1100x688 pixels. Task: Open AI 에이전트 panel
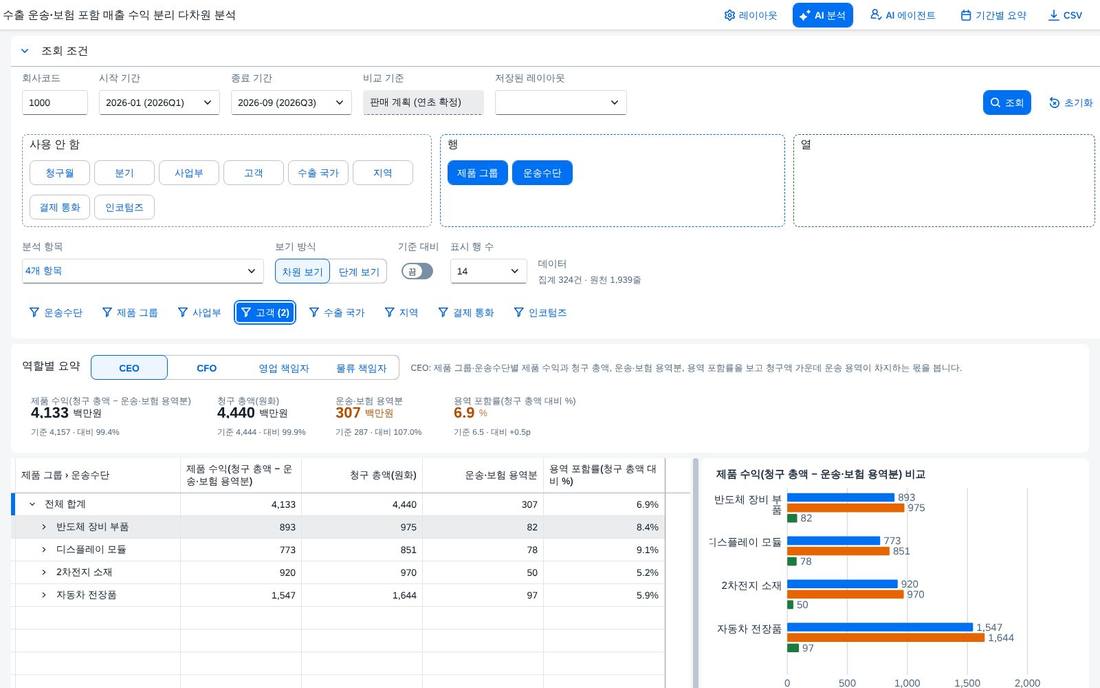(x=902, y=15)
